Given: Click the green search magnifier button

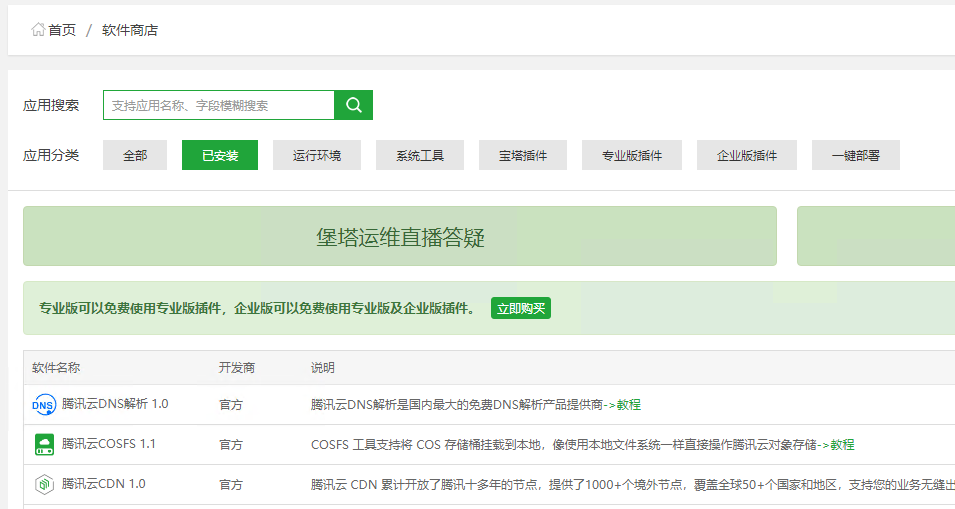Looking at the screenshot, I should point(354,105).
